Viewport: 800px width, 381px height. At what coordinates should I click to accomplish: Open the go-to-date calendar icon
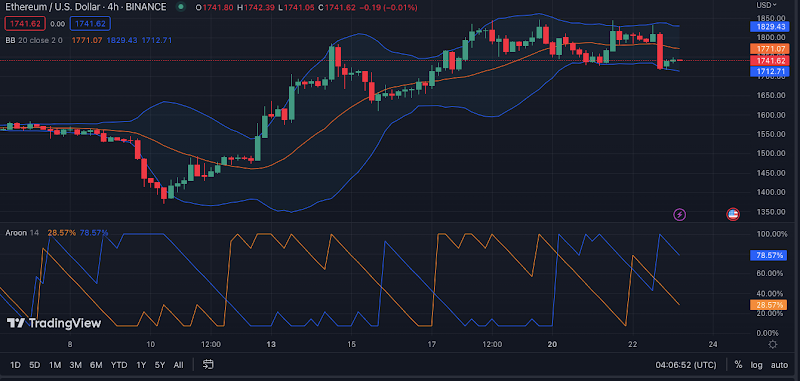tap(208, 364)
